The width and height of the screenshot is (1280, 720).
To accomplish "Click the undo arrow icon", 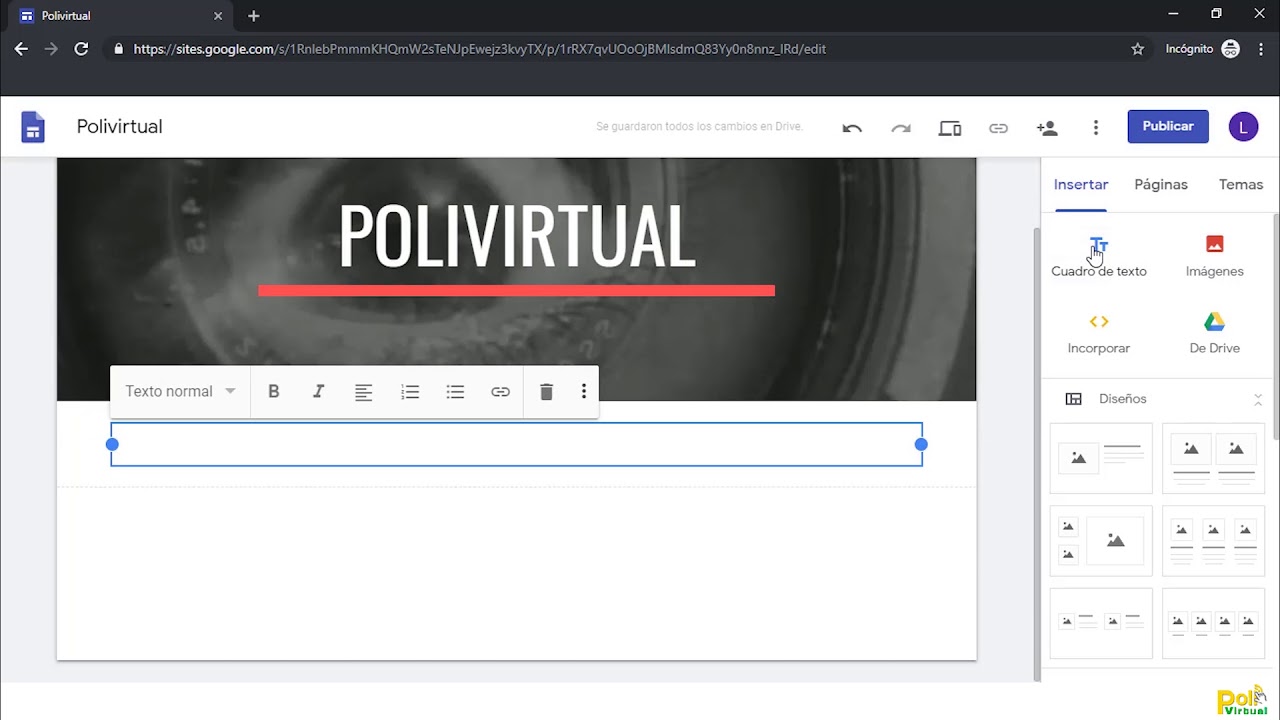I will point(852,128).
